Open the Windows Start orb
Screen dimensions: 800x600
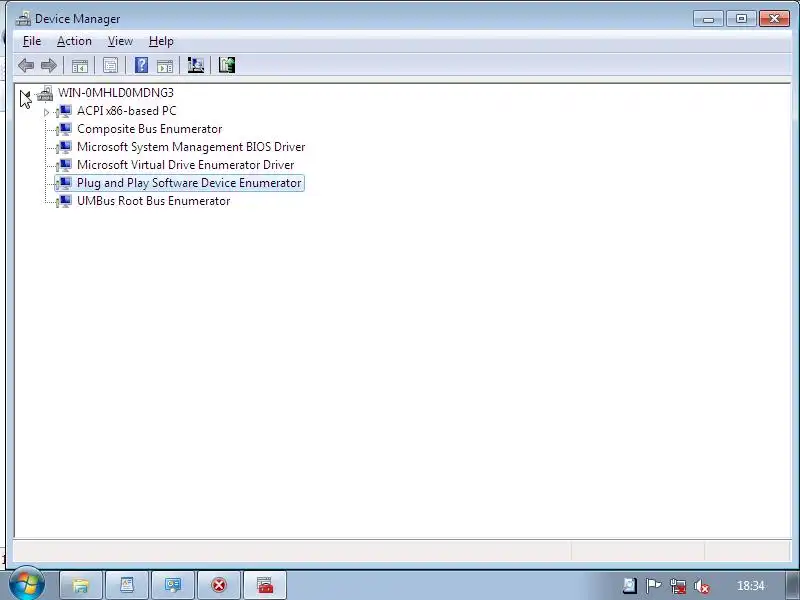point(27,584)
